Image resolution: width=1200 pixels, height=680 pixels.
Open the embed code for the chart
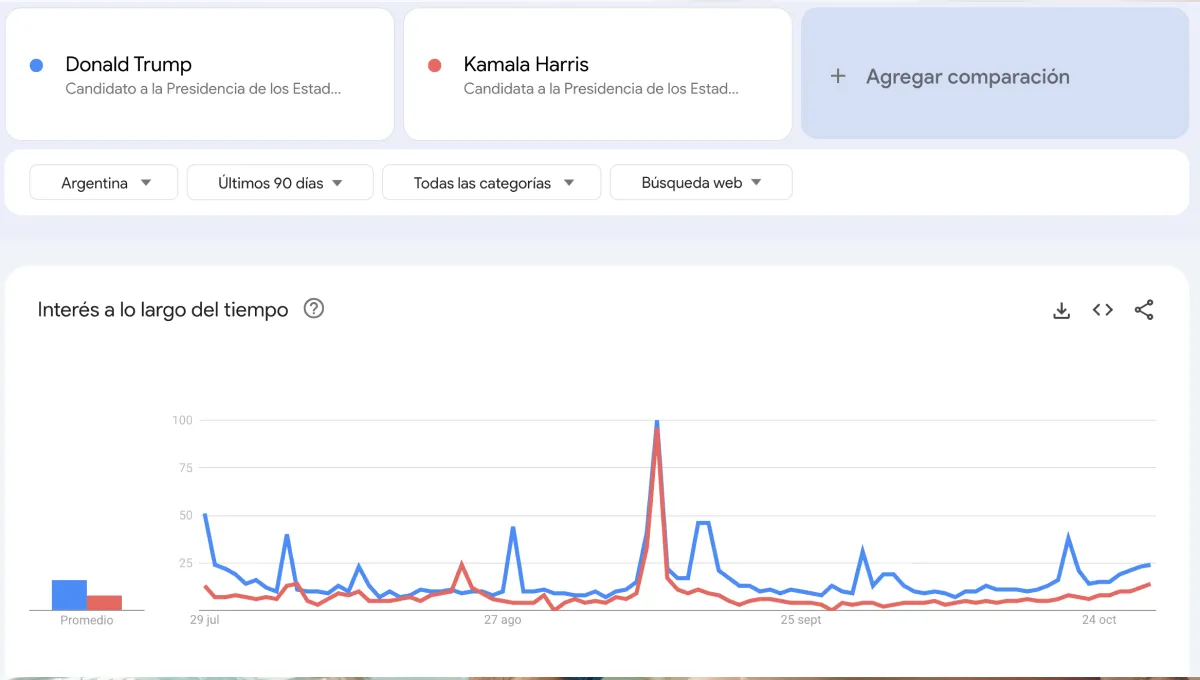click(x=1102, y=310)
